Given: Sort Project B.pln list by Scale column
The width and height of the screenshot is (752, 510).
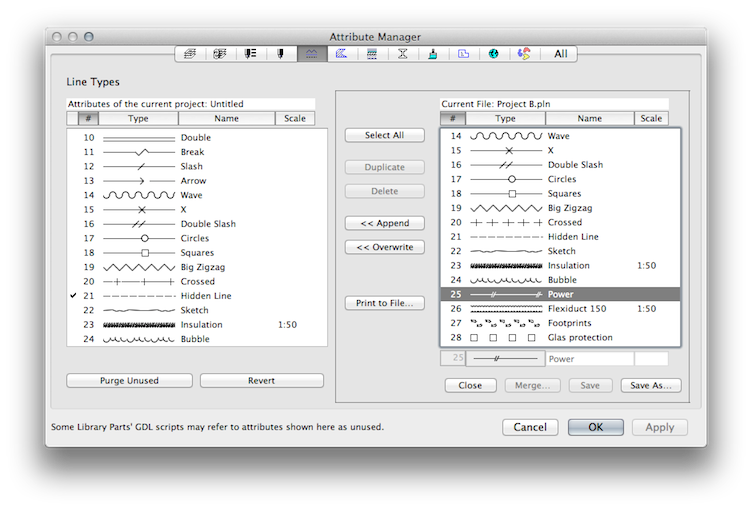Looking at the screenshot, I should pos(651,119).
